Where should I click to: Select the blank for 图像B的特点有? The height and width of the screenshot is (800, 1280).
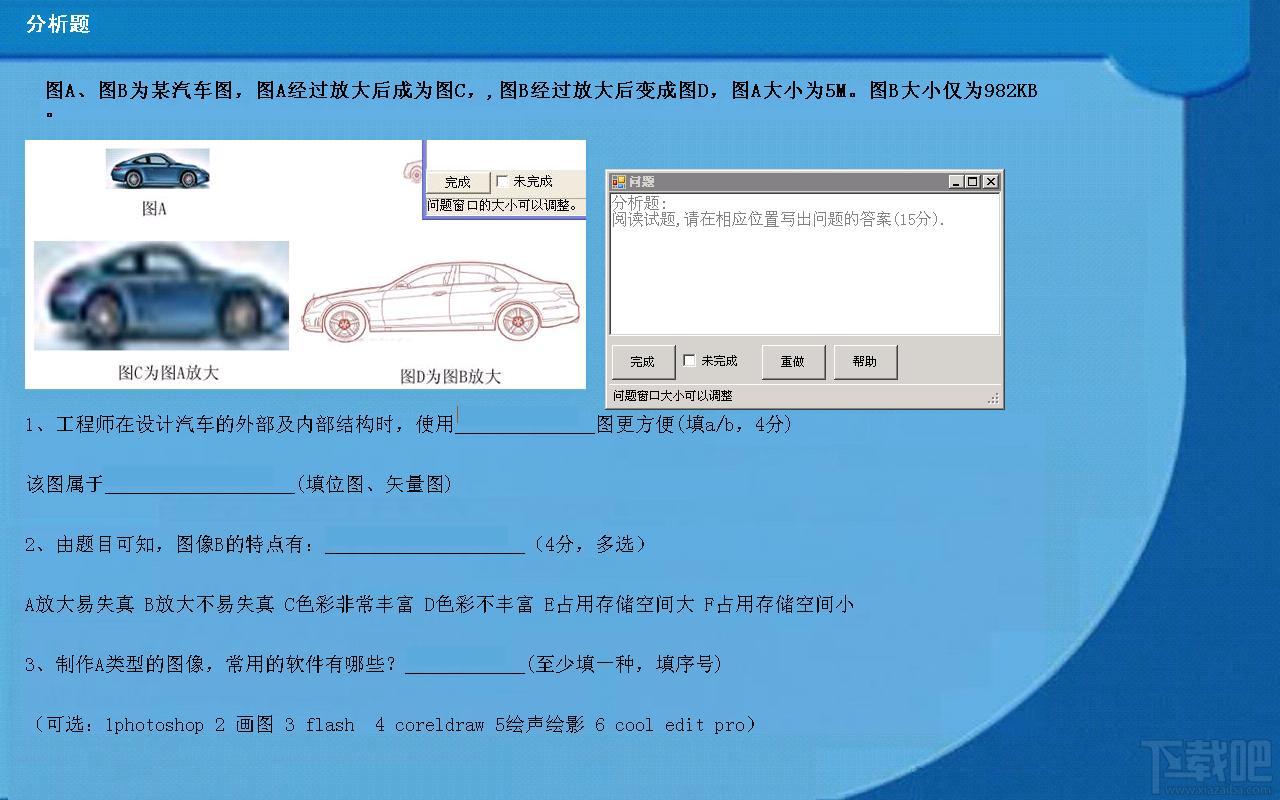click(425, 545)
